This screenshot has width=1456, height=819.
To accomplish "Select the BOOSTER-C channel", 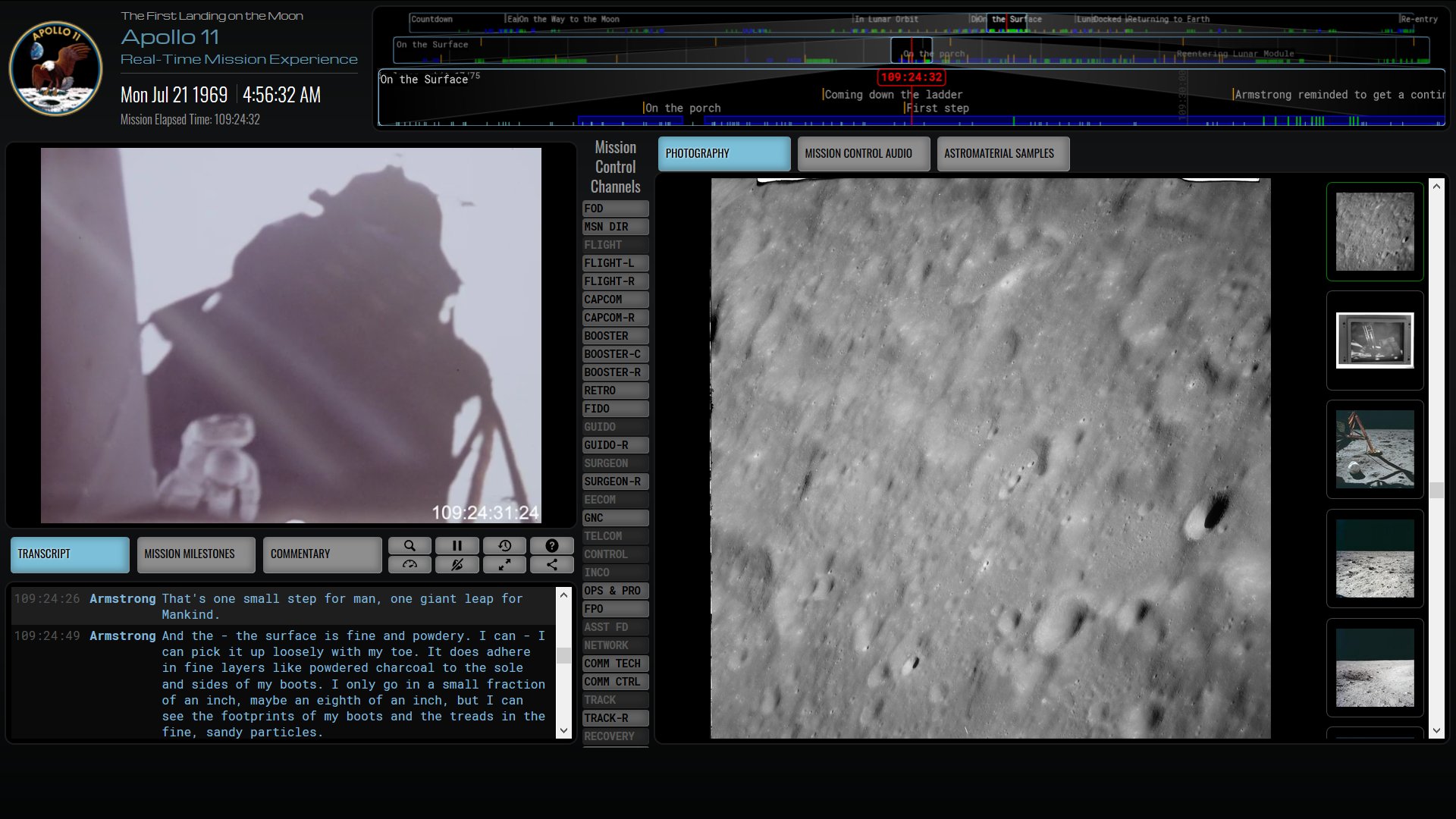I will tap(615, 354).
